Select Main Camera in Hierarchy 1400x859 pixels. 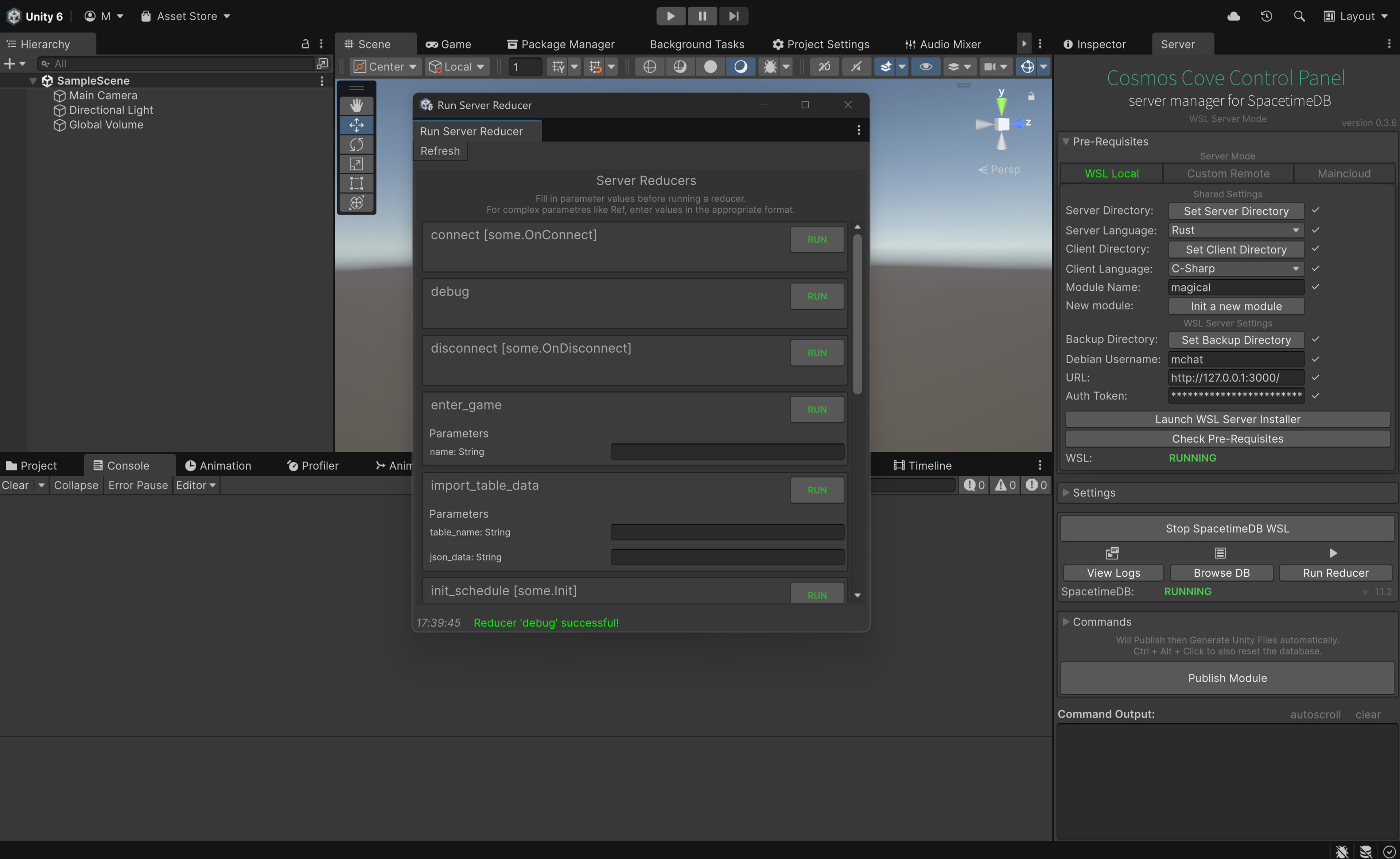coord(103,96)
